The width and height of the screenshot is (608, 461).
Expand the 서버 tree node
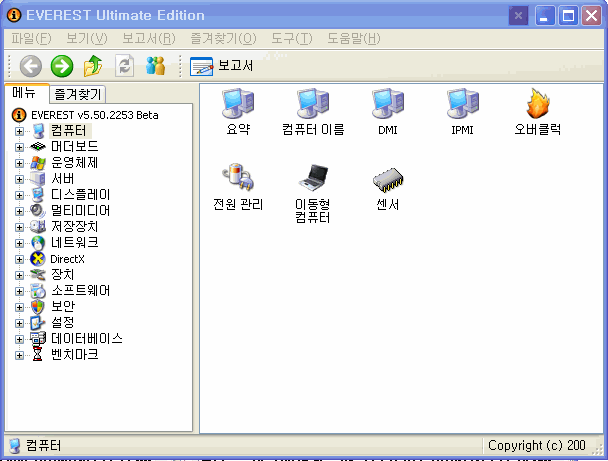[19, 179]
